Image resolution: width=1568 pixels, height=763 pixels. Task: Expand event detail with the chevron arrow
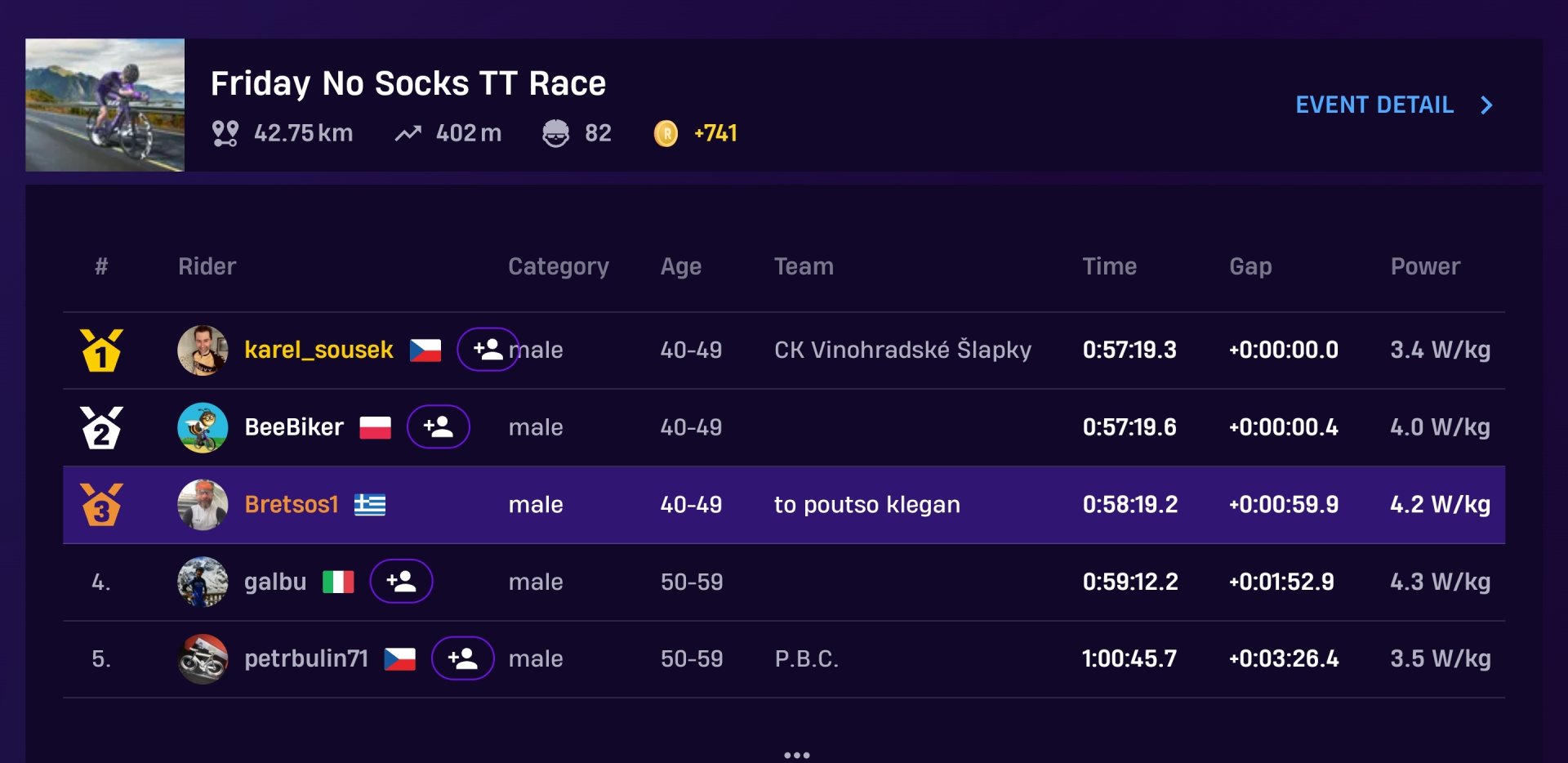click(1486, 105)
